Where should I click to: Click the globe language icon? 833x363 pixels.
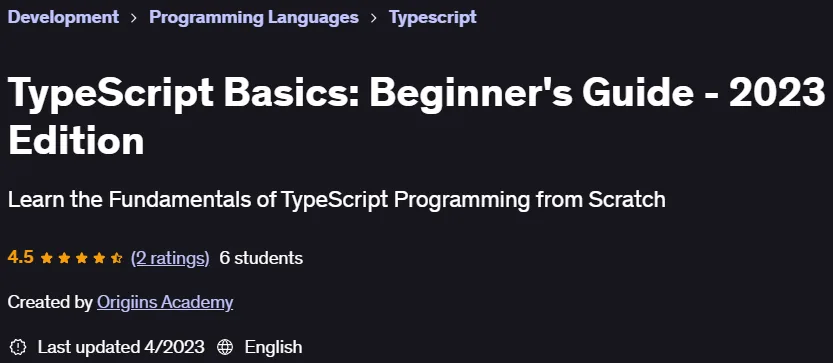tap(225, 347)
